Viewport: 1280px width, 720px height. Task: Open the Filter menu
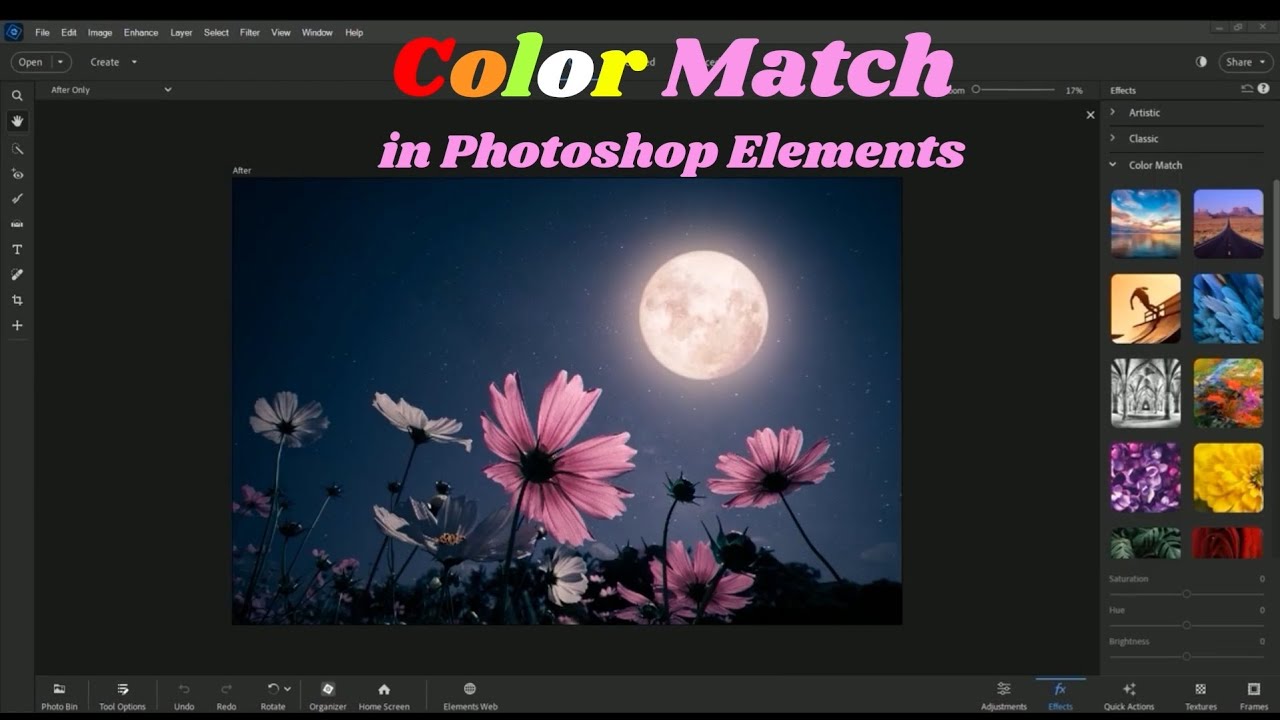pyautogui.click(x=250, y=33)
